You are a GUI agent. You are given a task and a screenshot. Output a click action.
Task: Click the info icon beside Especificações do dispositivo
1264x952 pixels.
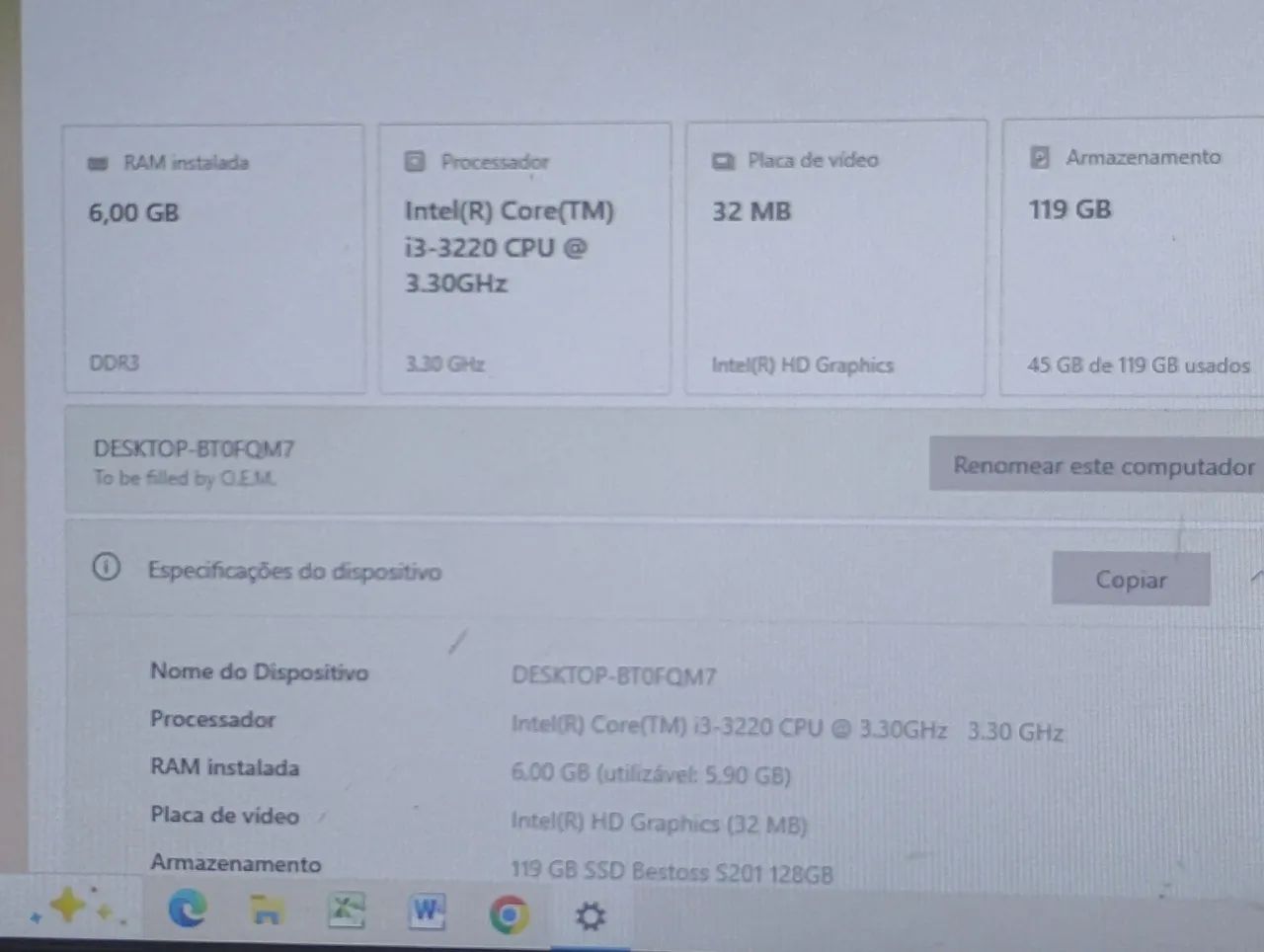coord(108,570)
